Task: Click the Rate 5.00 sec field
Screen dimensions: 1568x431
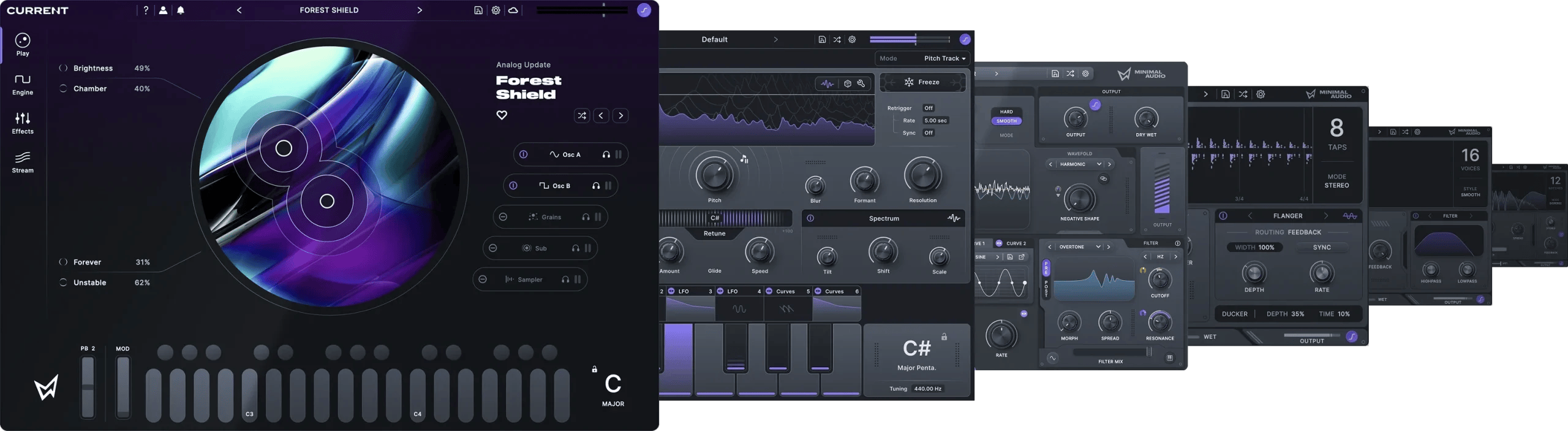Action: coord(935,120)
